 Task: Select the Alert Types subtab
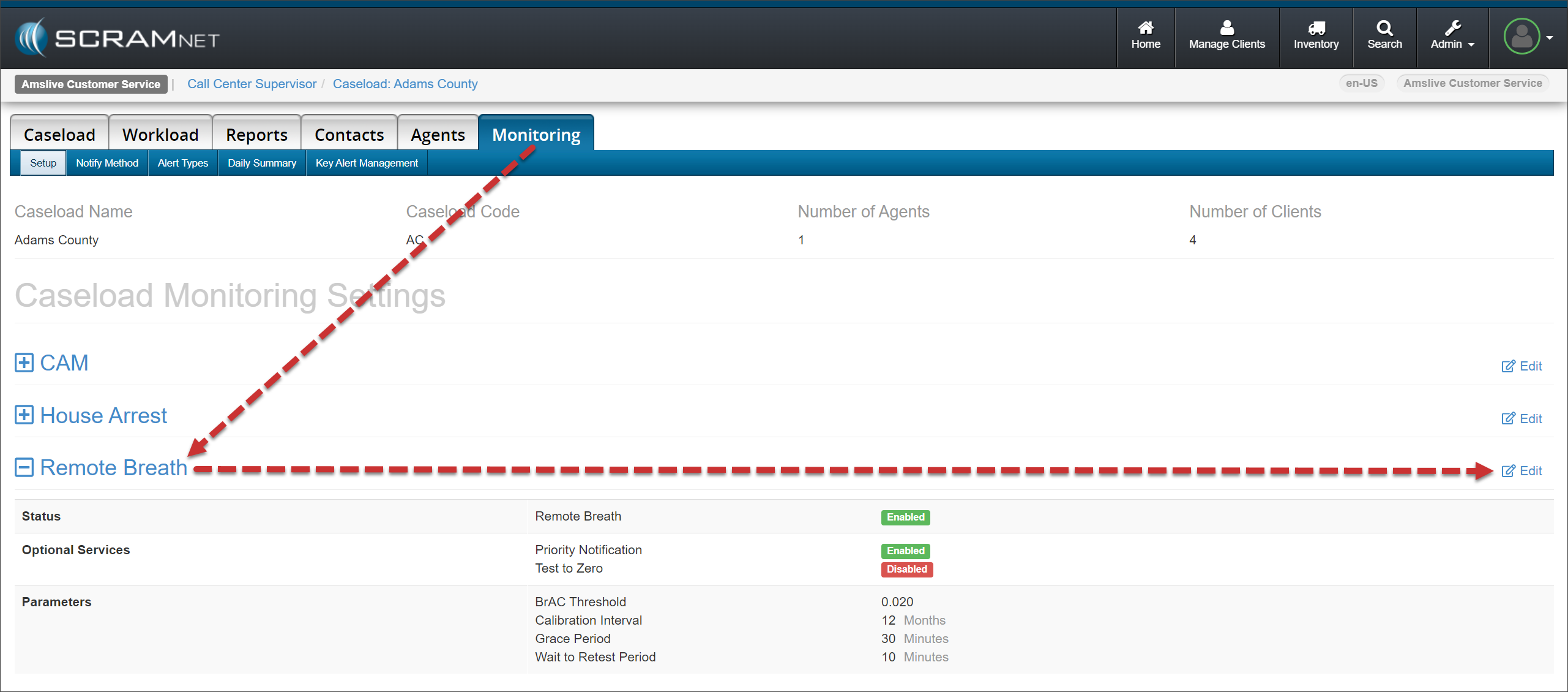[x=182, y=163]
